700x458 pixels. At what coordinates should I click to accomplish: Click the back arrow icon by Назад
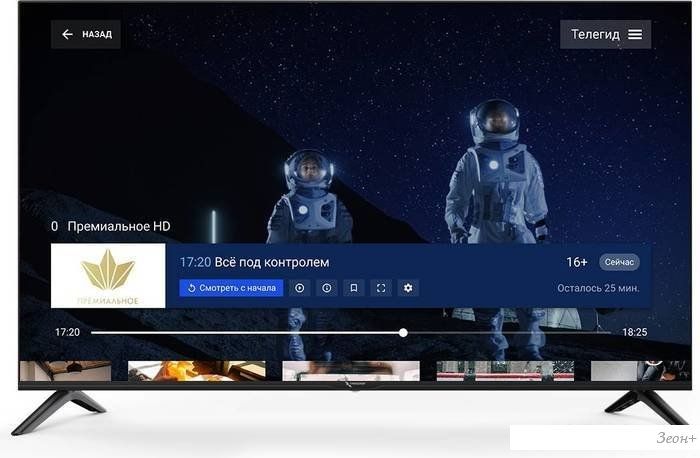click(x=68, y=34)
